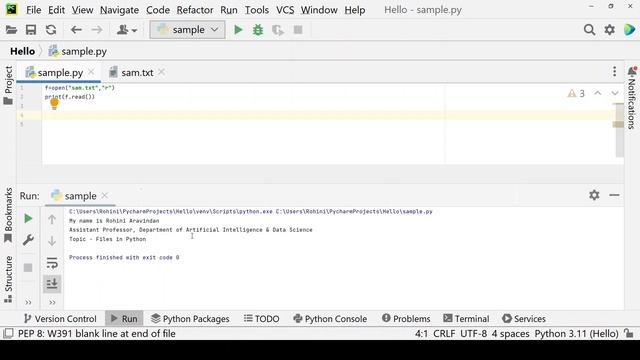Expand more Run actions beside output
640x360 pixels.
[x=52, y=303]
